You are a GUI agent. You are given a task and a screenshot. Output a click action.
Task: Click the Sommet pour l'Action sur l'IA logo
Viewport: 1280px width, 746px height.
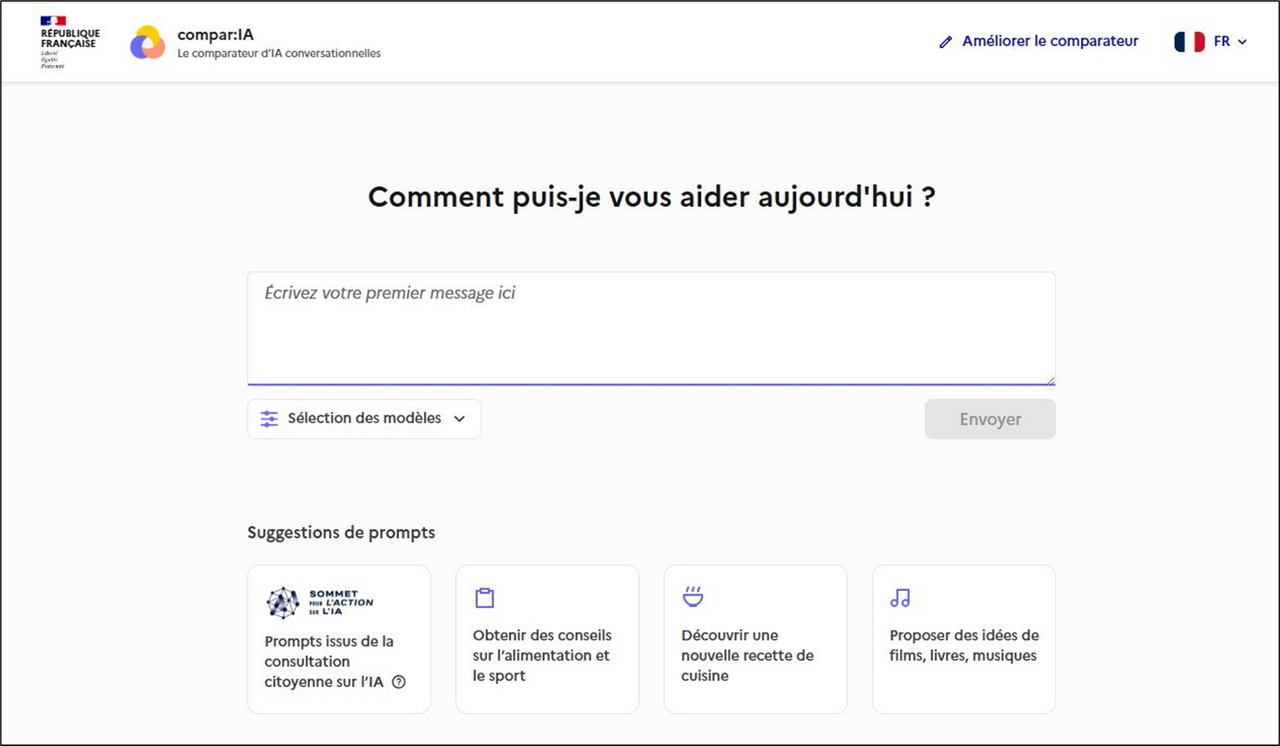click(320, 602)
